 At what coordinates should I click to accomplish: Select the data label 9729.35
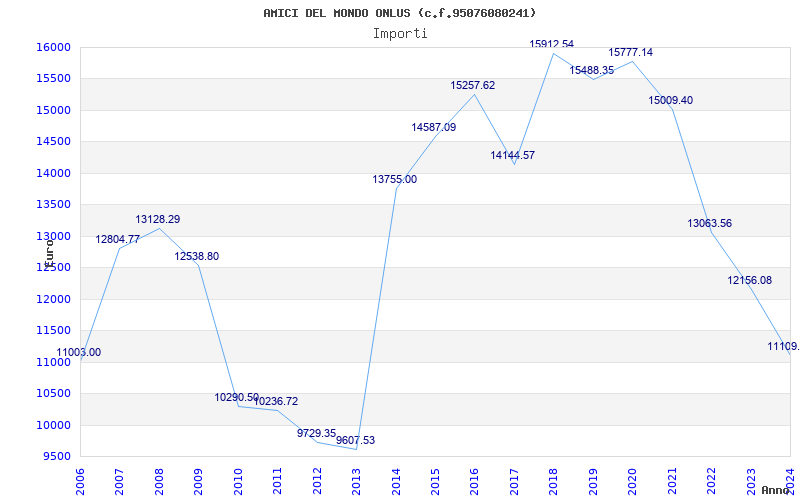(316, 433)
